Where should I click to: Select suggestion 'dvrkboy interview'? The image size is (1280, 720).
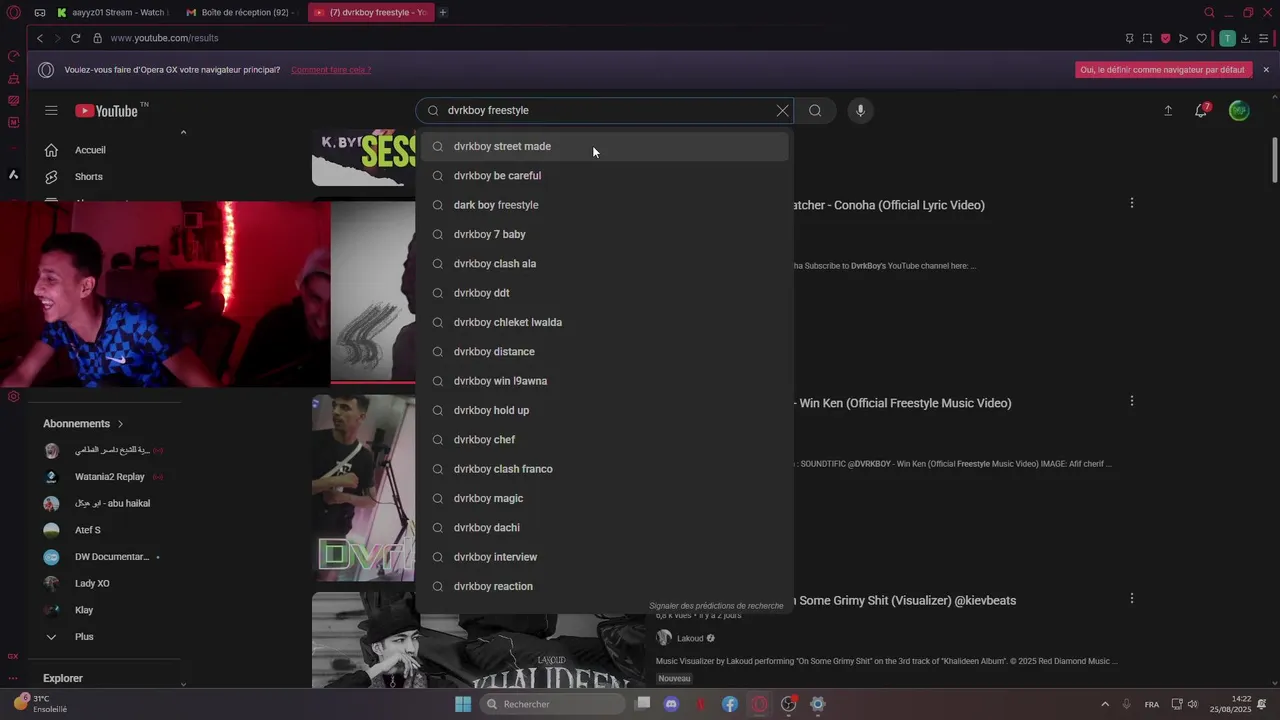point(605,557)
